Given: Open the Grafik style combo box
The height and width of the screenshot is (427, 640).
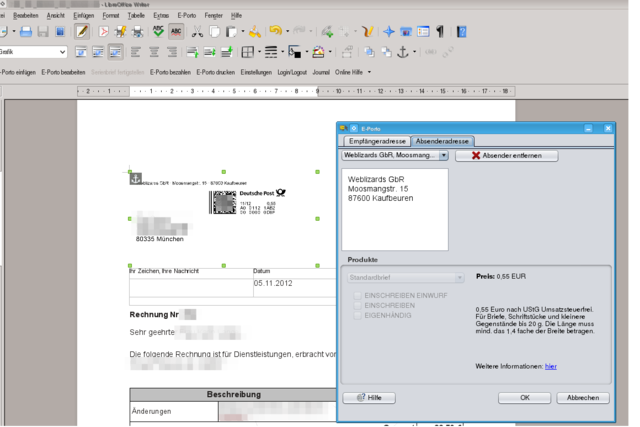Looking at the screenshot, I should pos(33,52).
